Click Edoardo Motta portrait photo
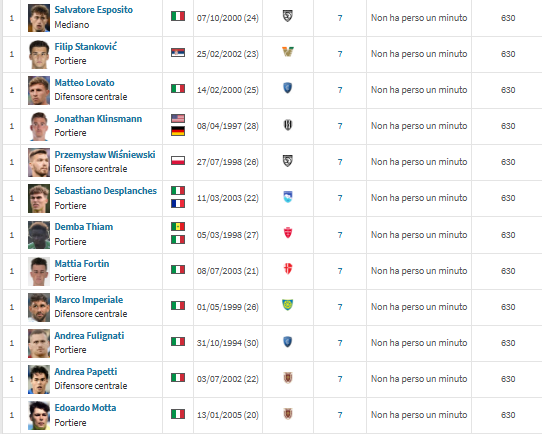Viewport: 542px width, 434px height. tap(39, 415)
